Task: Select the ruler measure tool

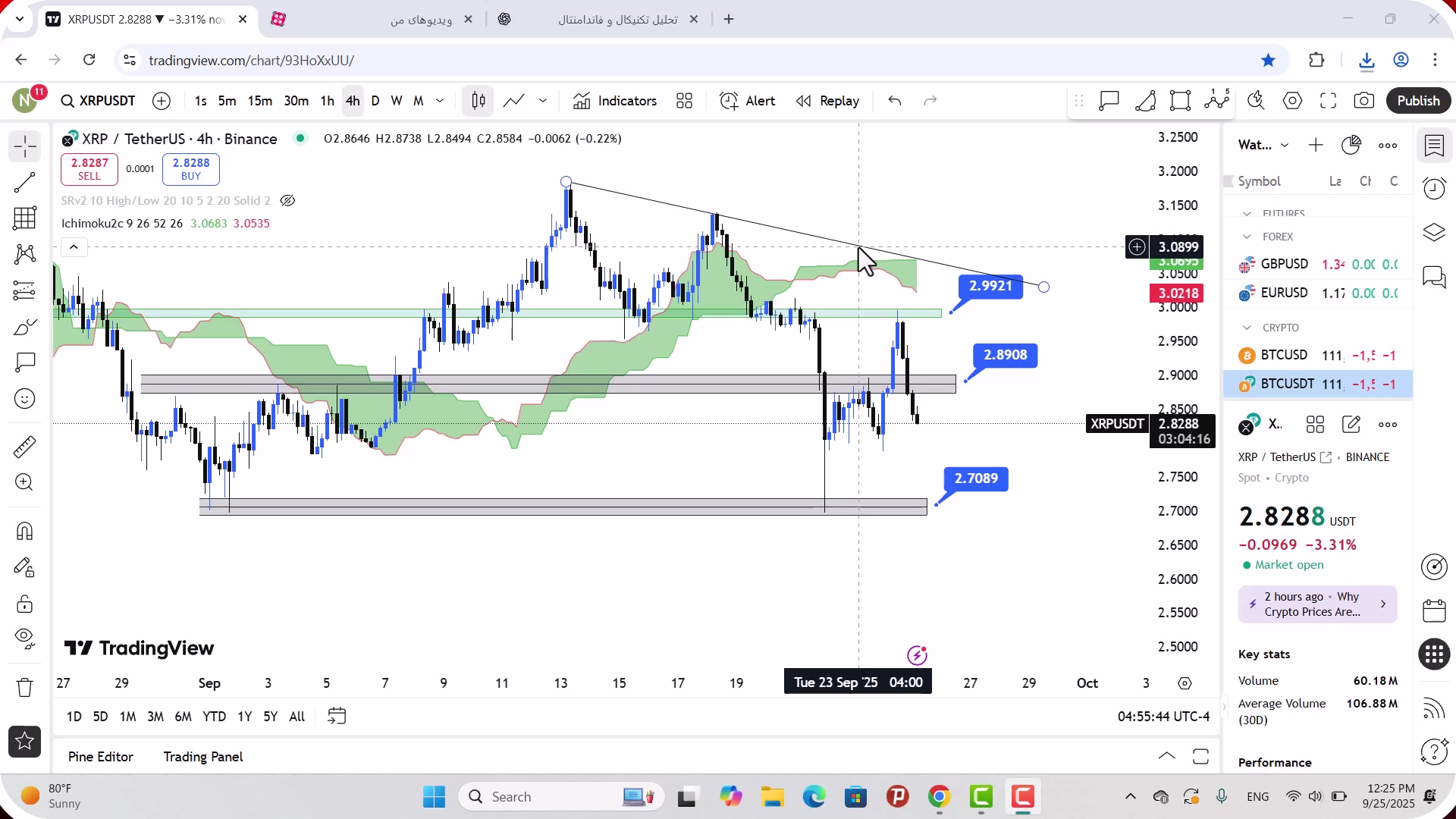Action: [x=24, y=447]
